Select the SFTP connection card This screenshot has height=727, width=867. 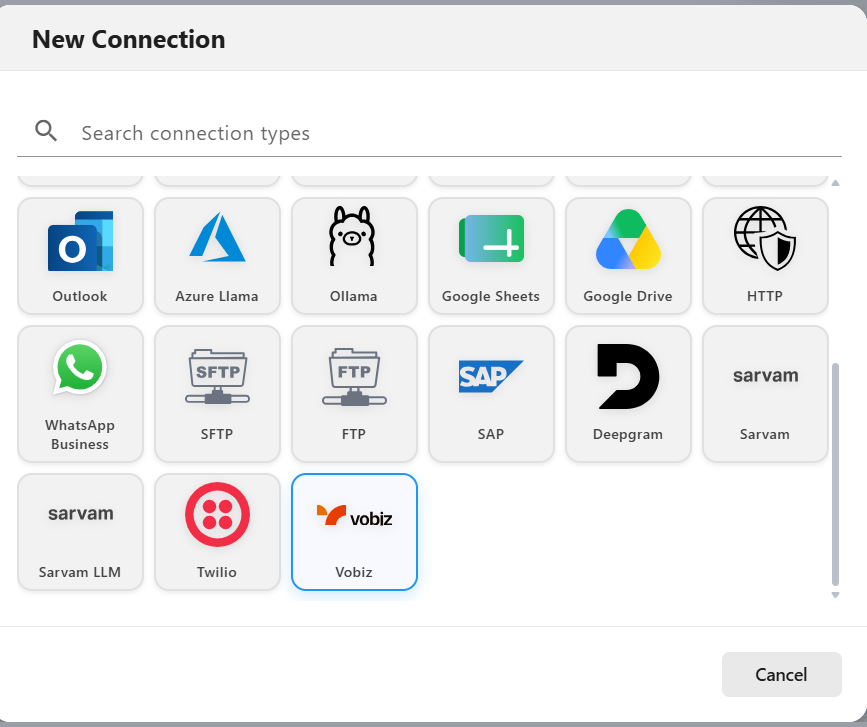217,394
